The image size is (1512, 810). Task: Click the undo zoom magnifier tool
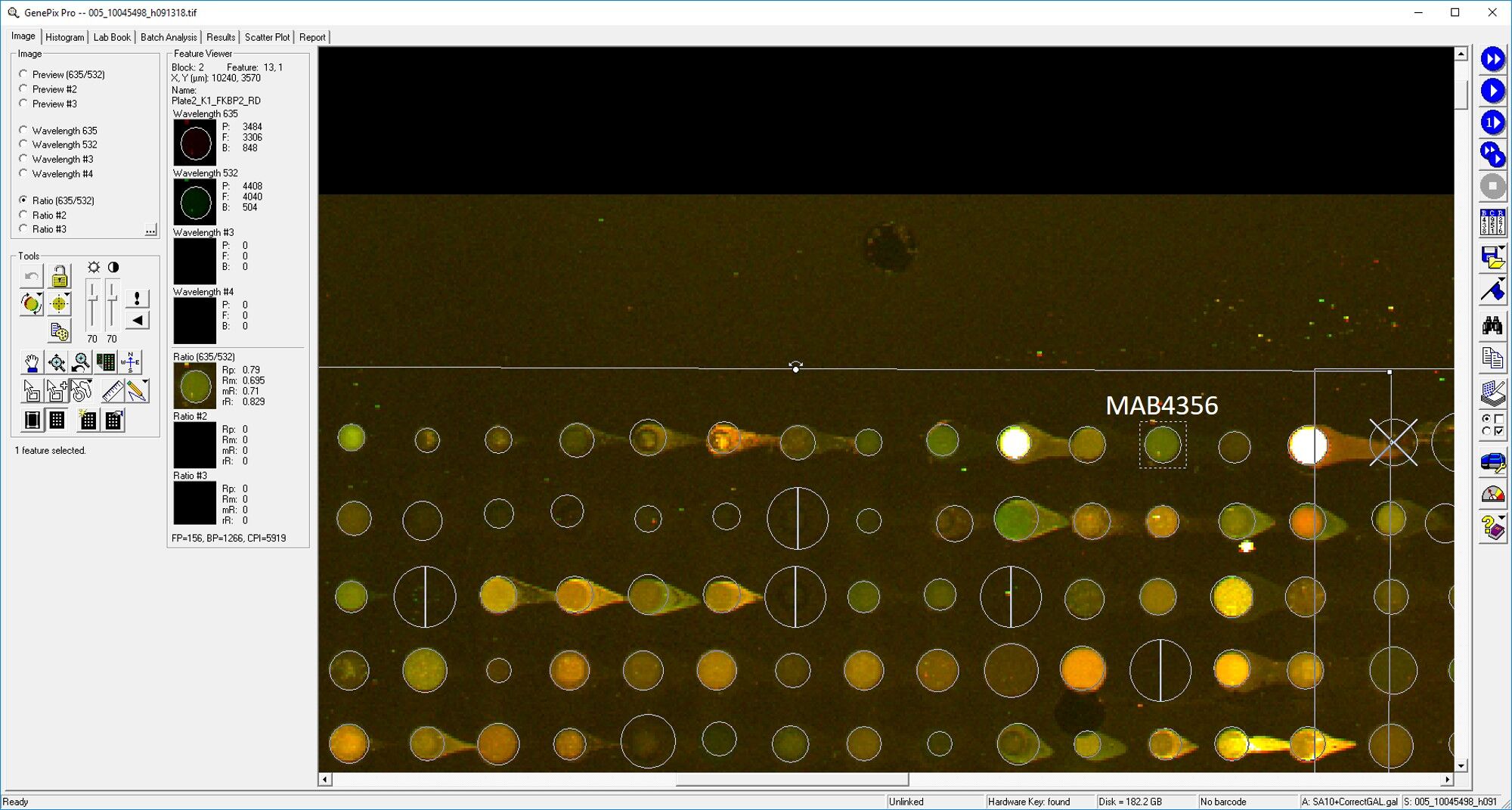point(81,363)
